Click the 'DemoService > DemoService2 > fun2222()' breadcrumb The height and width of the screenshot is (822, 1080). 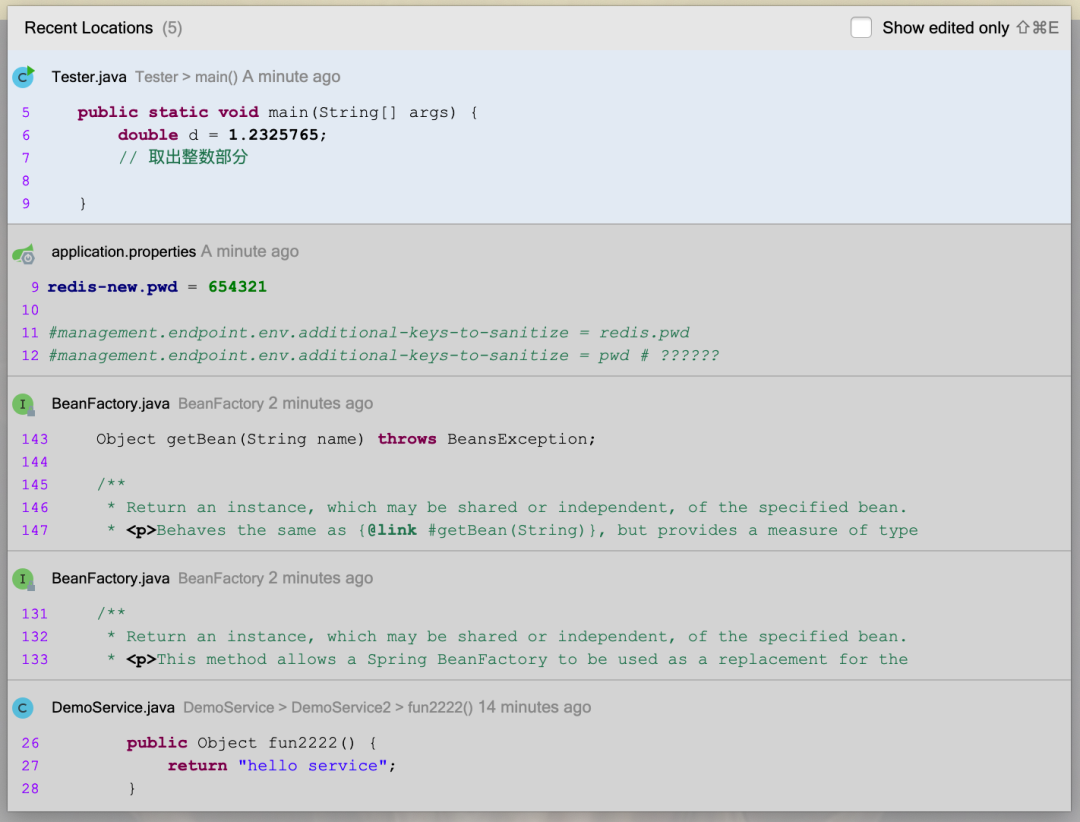(328, 708)
